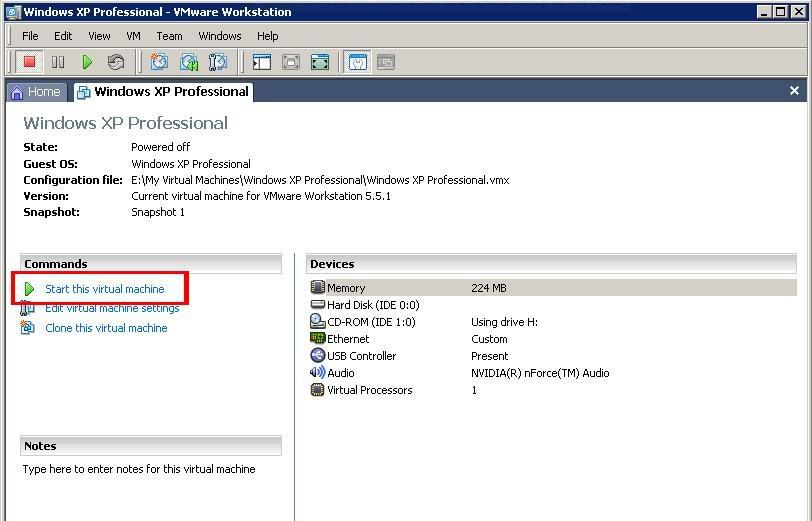
Task: Open the Snapshot Manager toolbar icon
Action: (217, 62)
